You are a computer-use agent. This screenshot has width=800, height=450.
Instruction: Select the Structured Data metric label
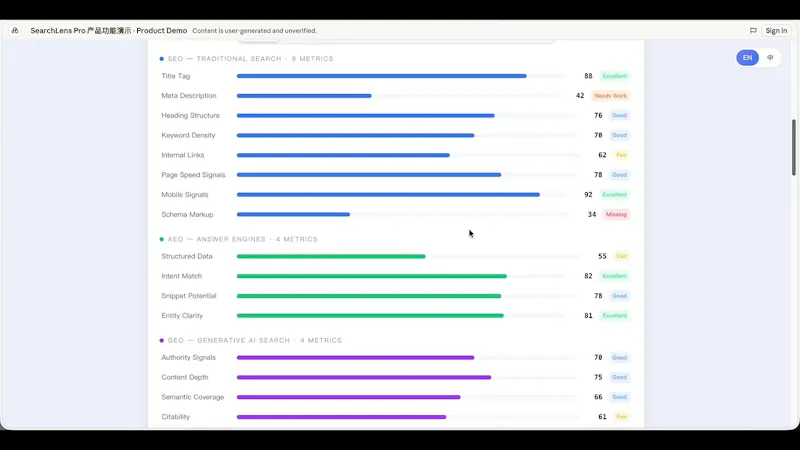(x=187, y=257)
